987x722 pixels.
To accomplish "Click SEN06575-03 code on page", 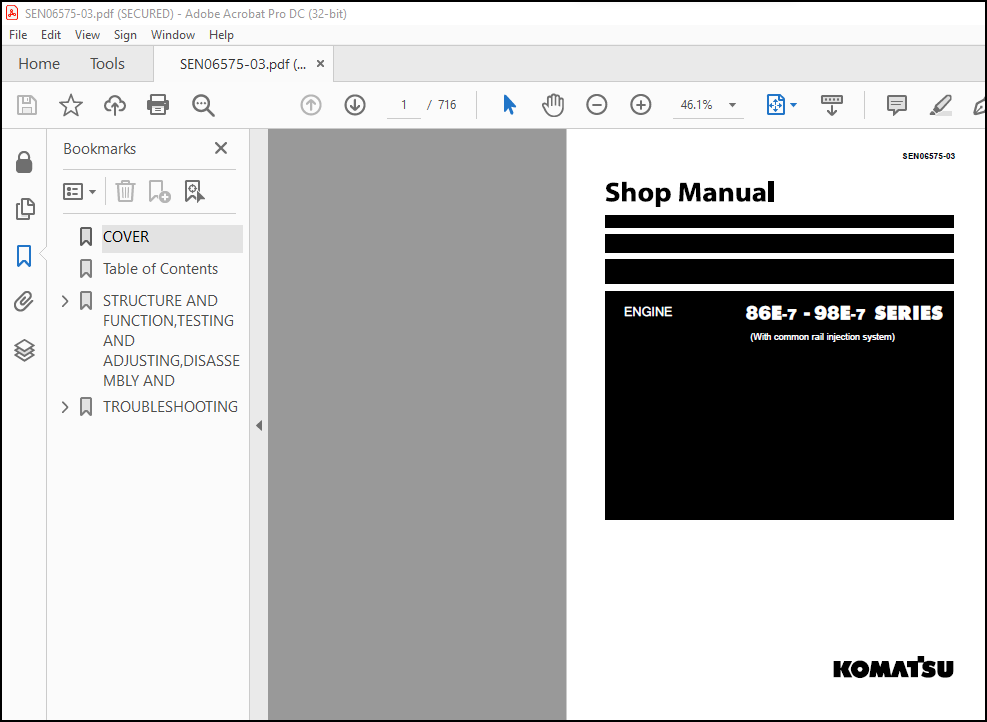I will click(x=928, y=156).
